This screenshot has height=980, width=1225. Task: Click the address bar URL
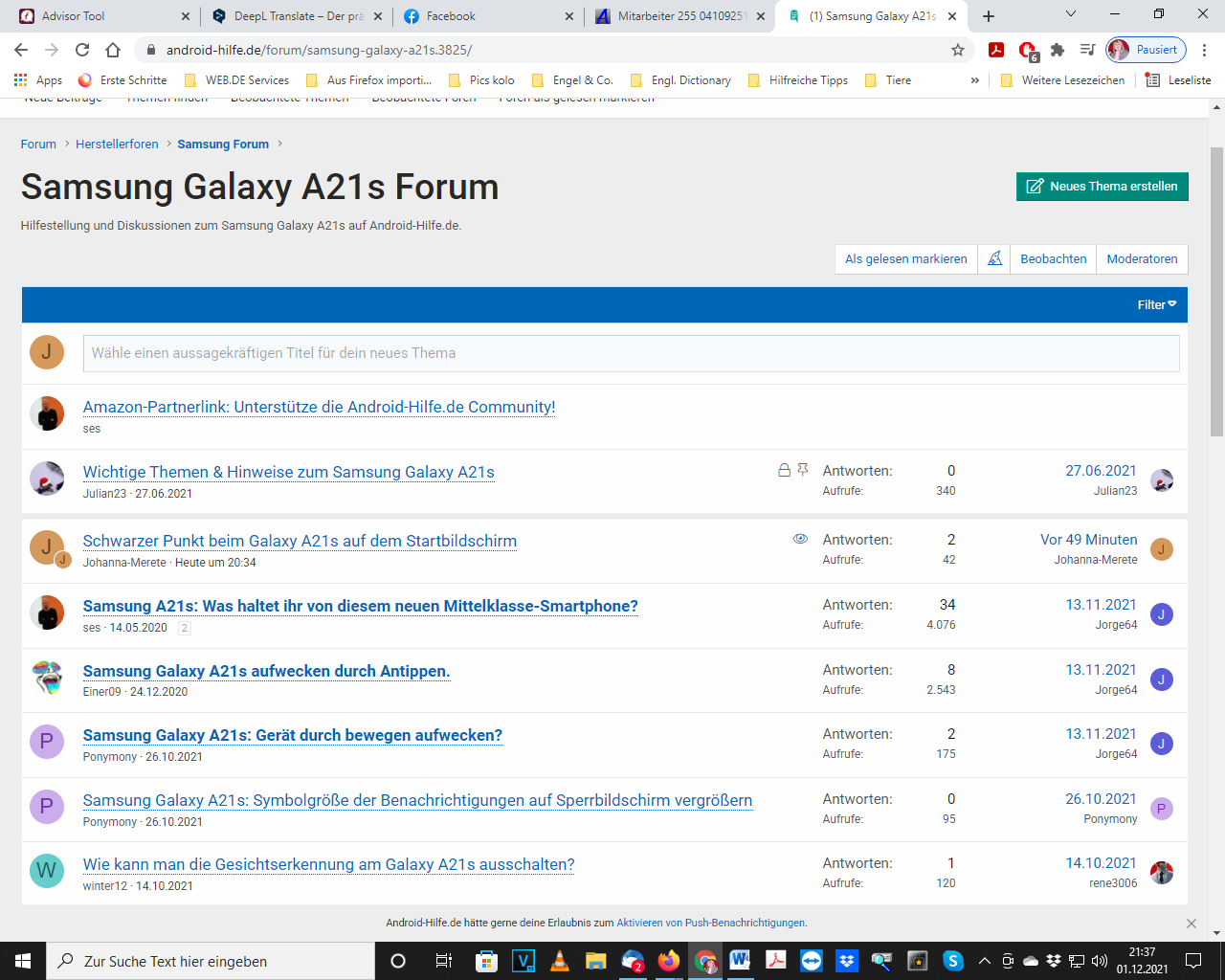[x=319, y=50]
